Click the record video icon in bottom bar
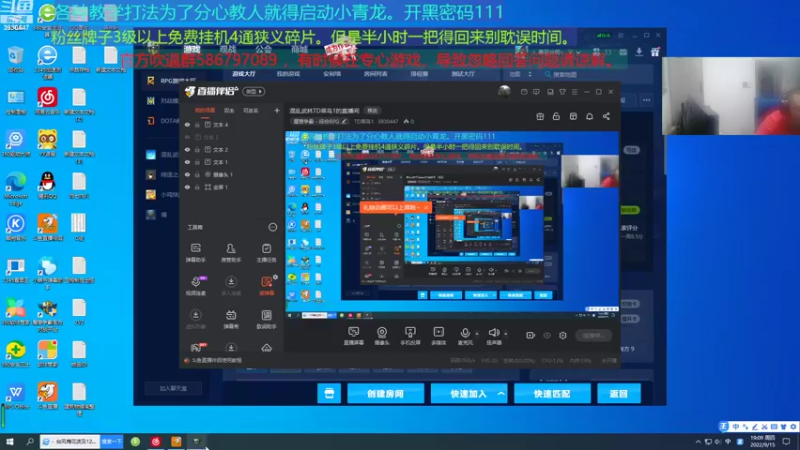Viewport: 800px width, 450px height. [x=531, y=335]
